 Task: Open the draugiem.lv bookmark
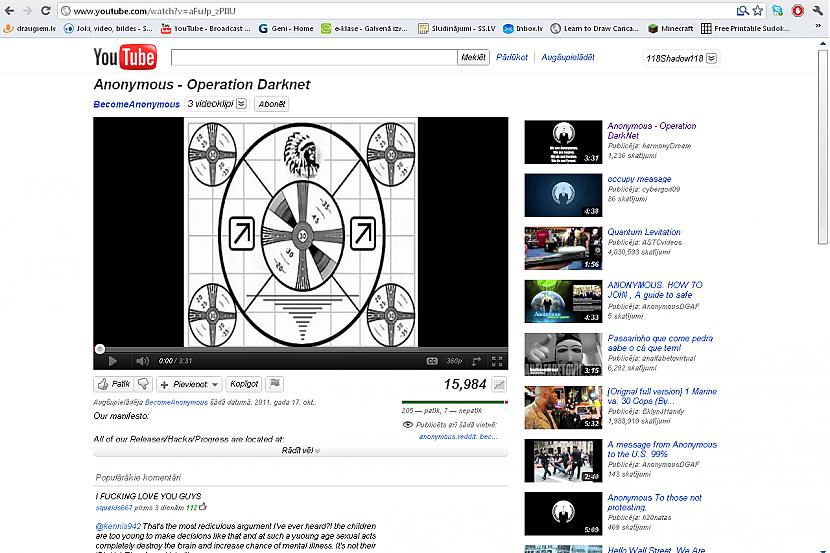pyautogui.click(x=30, y=29)
